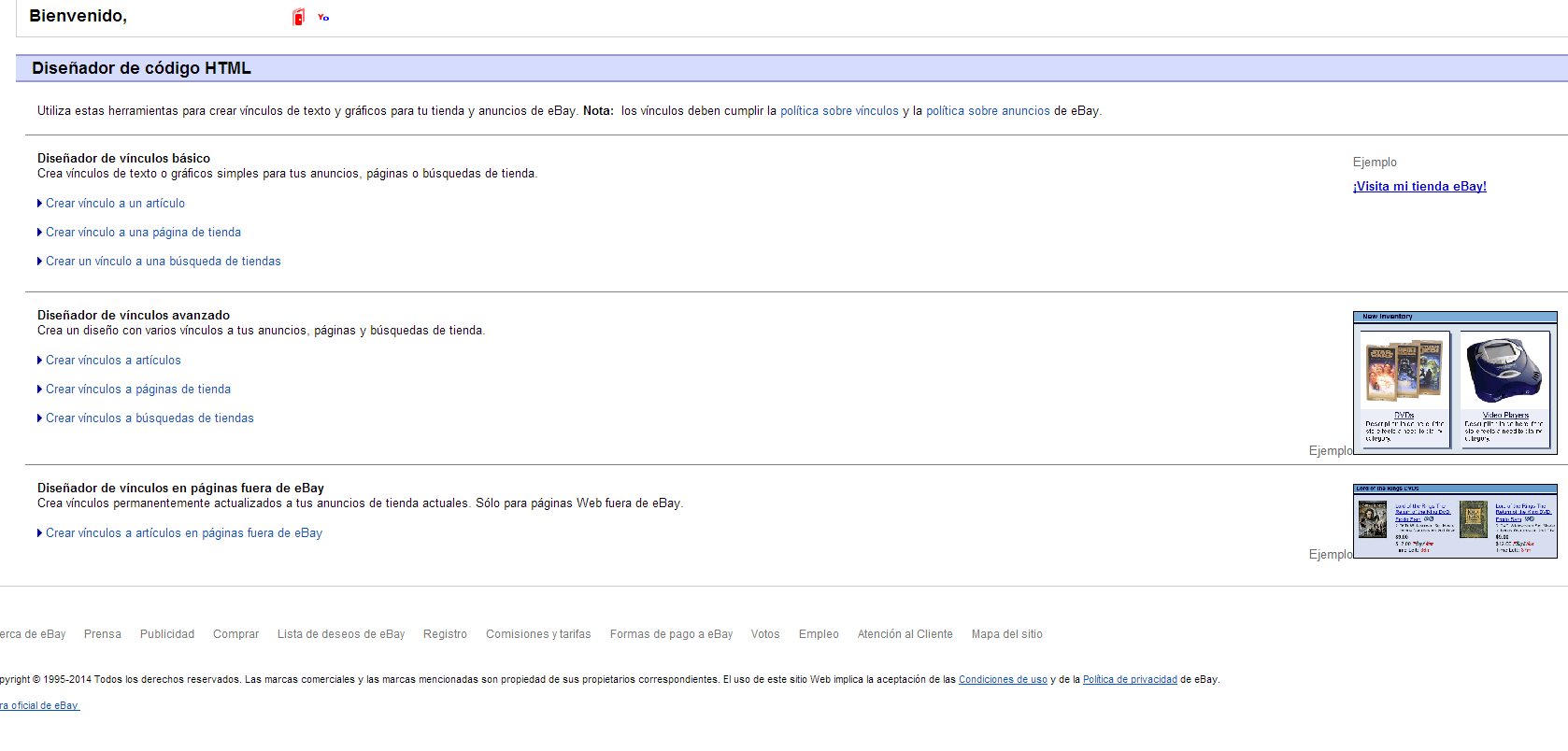This screenshot has height=751, width=1568.
Task: Expand arrow before Crear vínculo a una página de tienda
Action: click(39, 233)
